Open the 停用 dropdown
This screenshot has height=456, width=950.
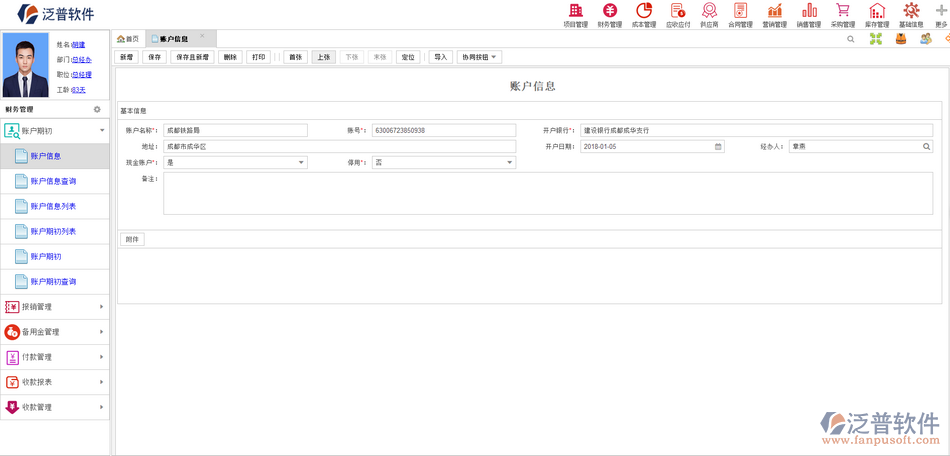pyautogui.click(x=509, y=163)
